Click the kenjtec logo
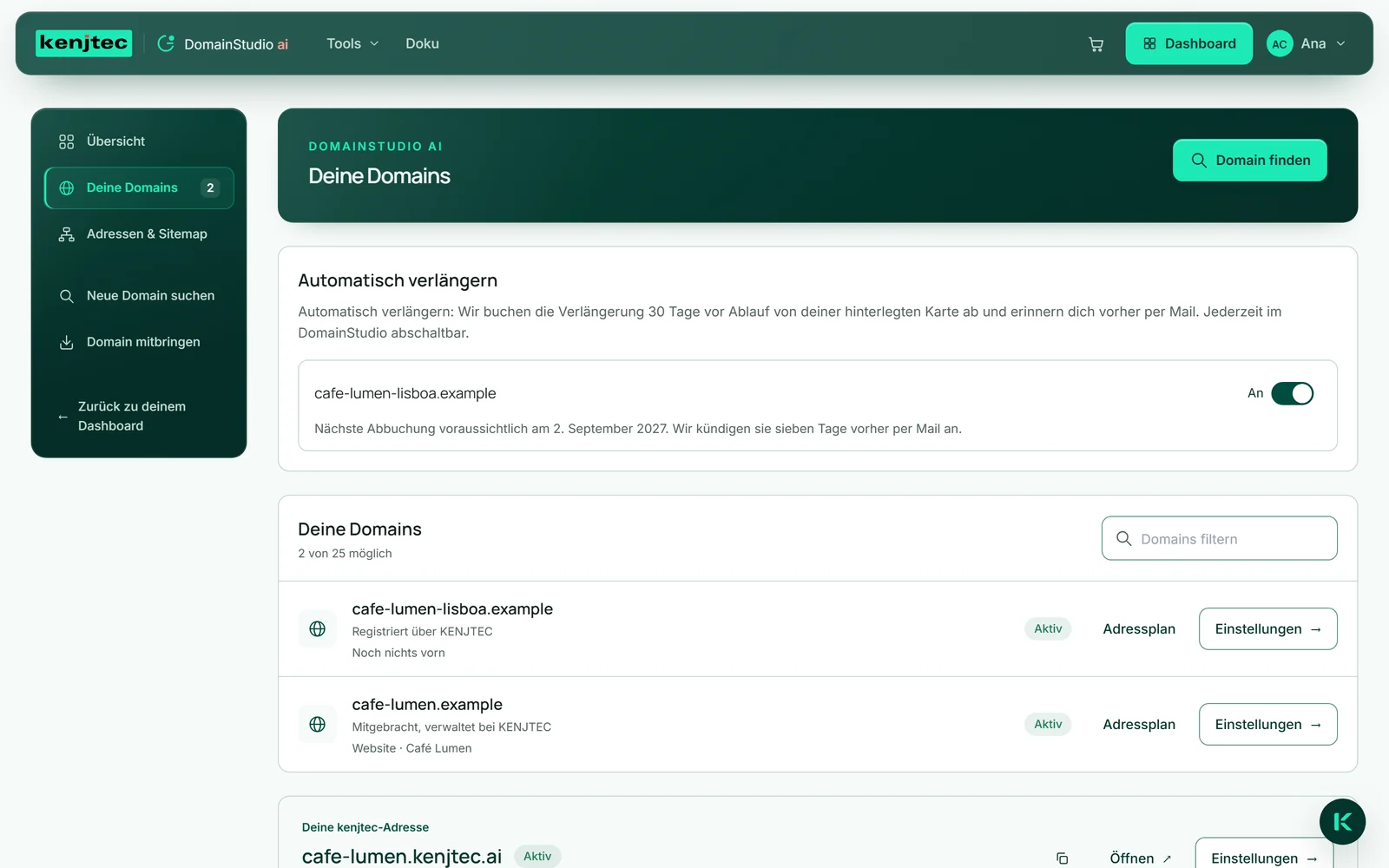Viewport: 1389px width, 868px height. tap(83, 43)
